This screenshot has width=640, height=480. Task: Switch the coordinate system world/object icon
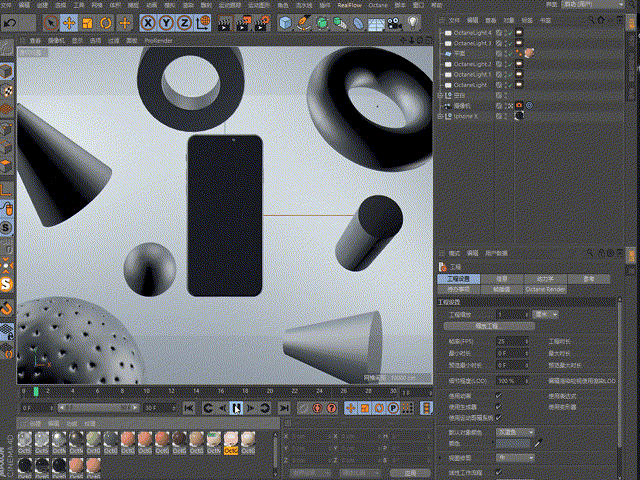(x=203, y=23)
